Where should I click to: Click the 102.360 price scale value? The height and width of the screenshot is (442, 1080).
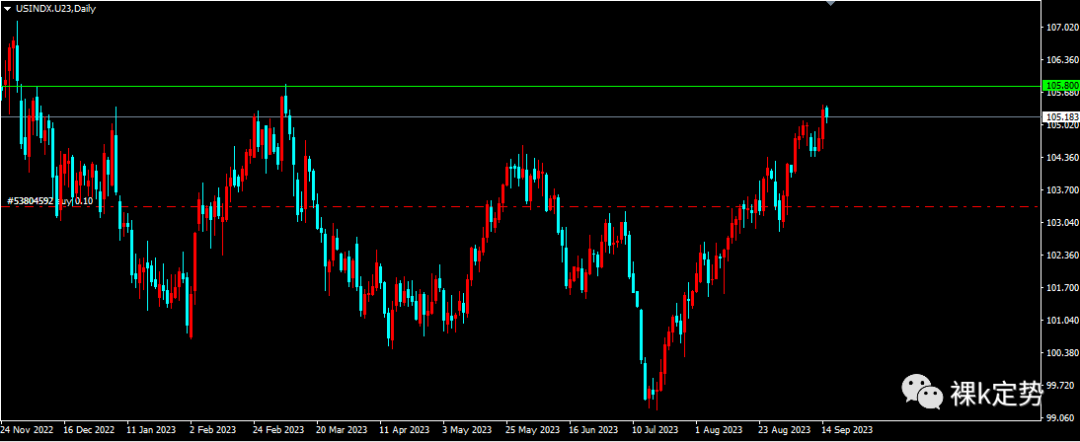pos(1061,255)
